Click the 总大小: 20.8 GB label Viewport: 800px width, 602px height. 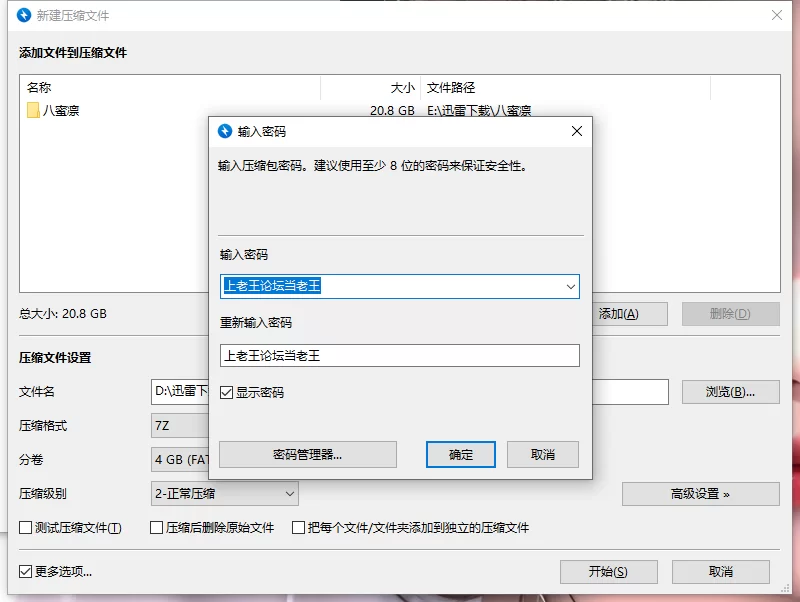tap(63, 314)
